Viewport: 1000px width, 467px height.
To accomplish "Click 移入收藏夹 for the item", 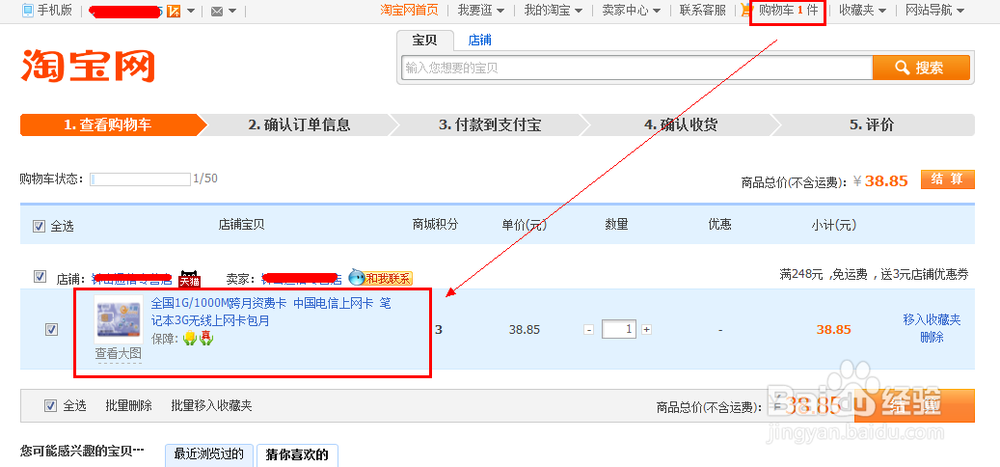I will 932,320.
